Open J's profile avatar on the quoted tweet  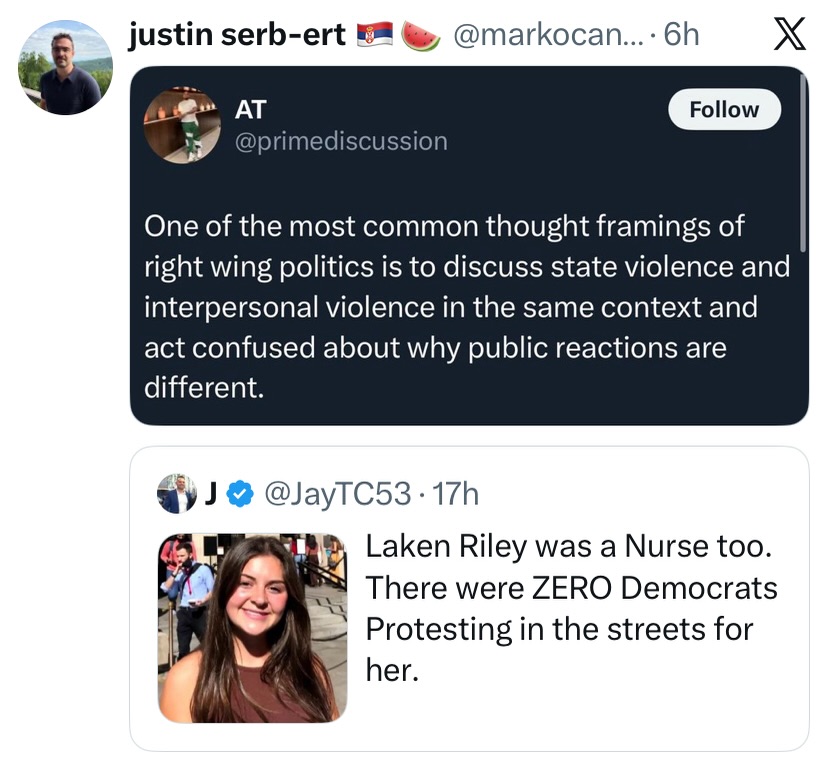pyautogui.click(x=180, y=493)
